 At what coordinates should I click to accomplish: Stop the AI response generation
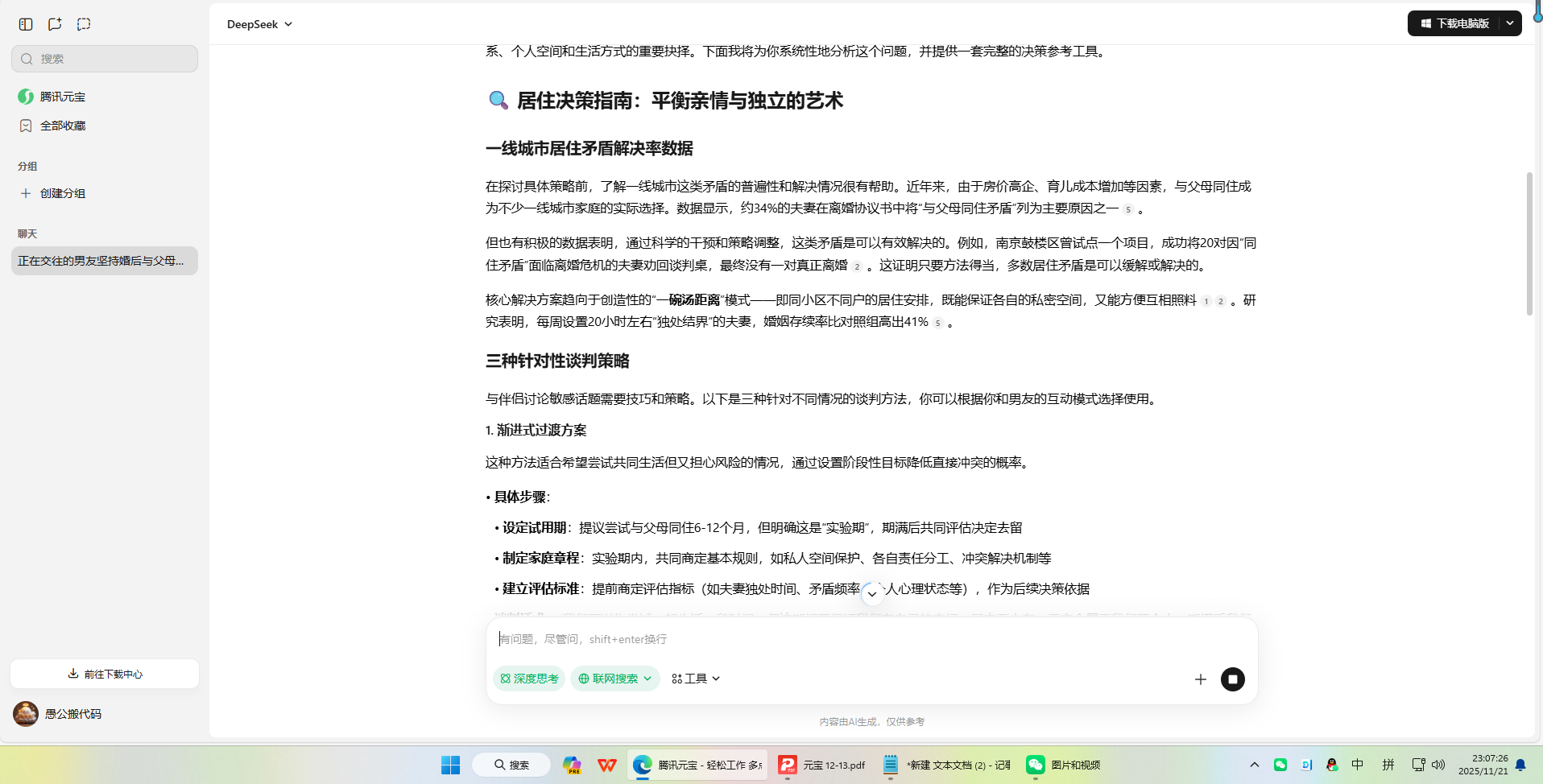[x=1233, y=679]
